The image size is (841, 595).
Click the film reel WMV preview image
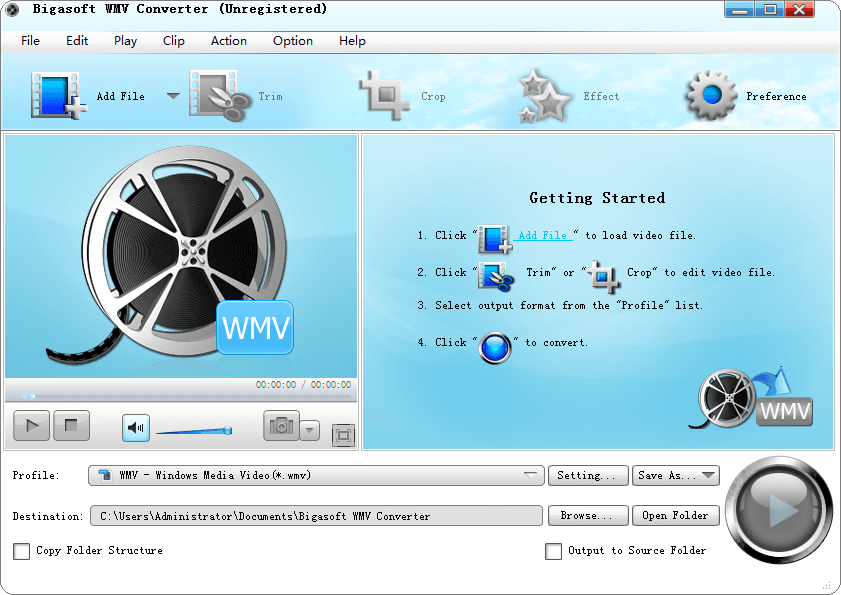[x=181, y=256]
